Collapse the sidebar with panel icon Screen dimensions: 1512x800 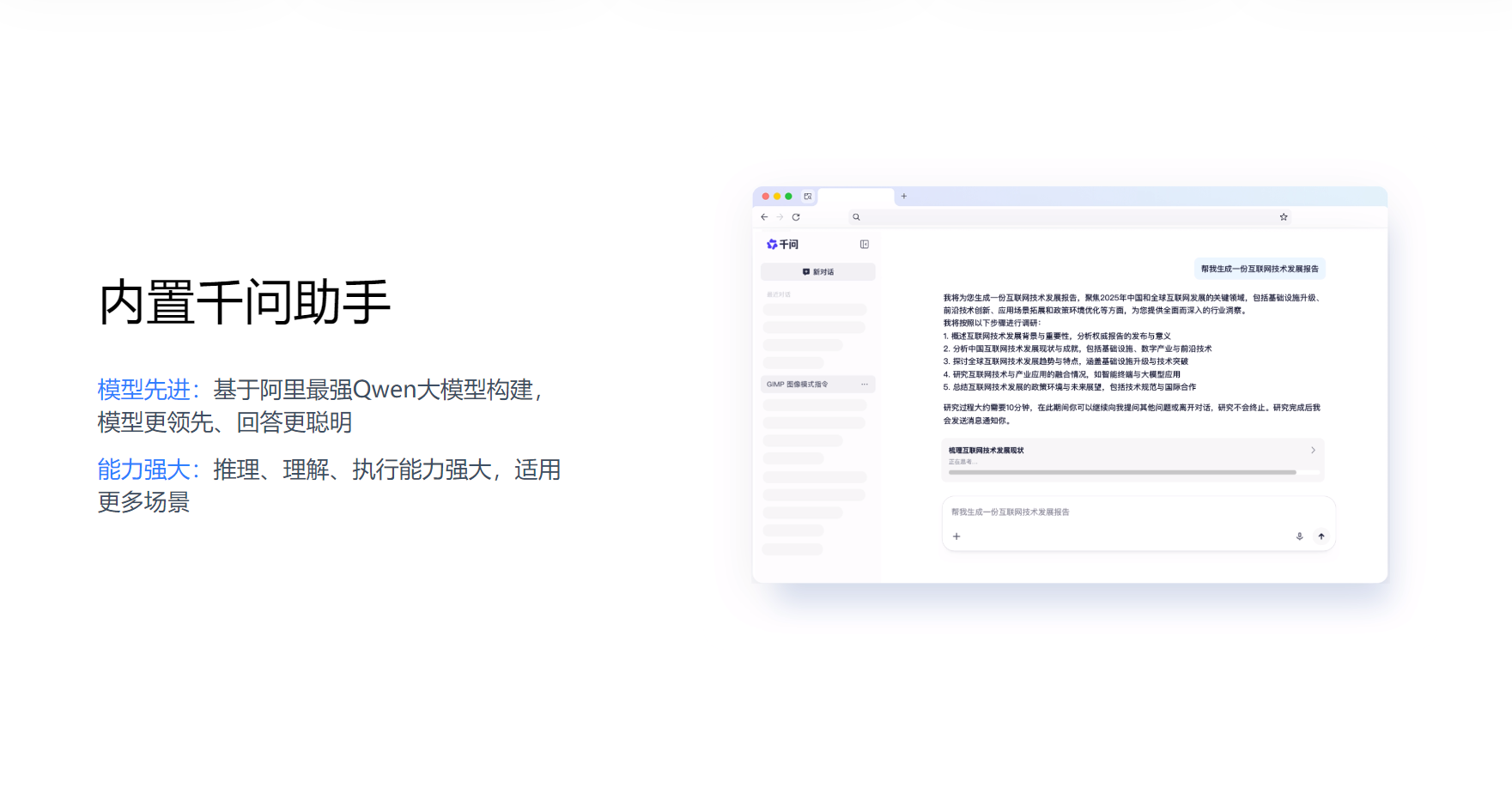point(865,245)
